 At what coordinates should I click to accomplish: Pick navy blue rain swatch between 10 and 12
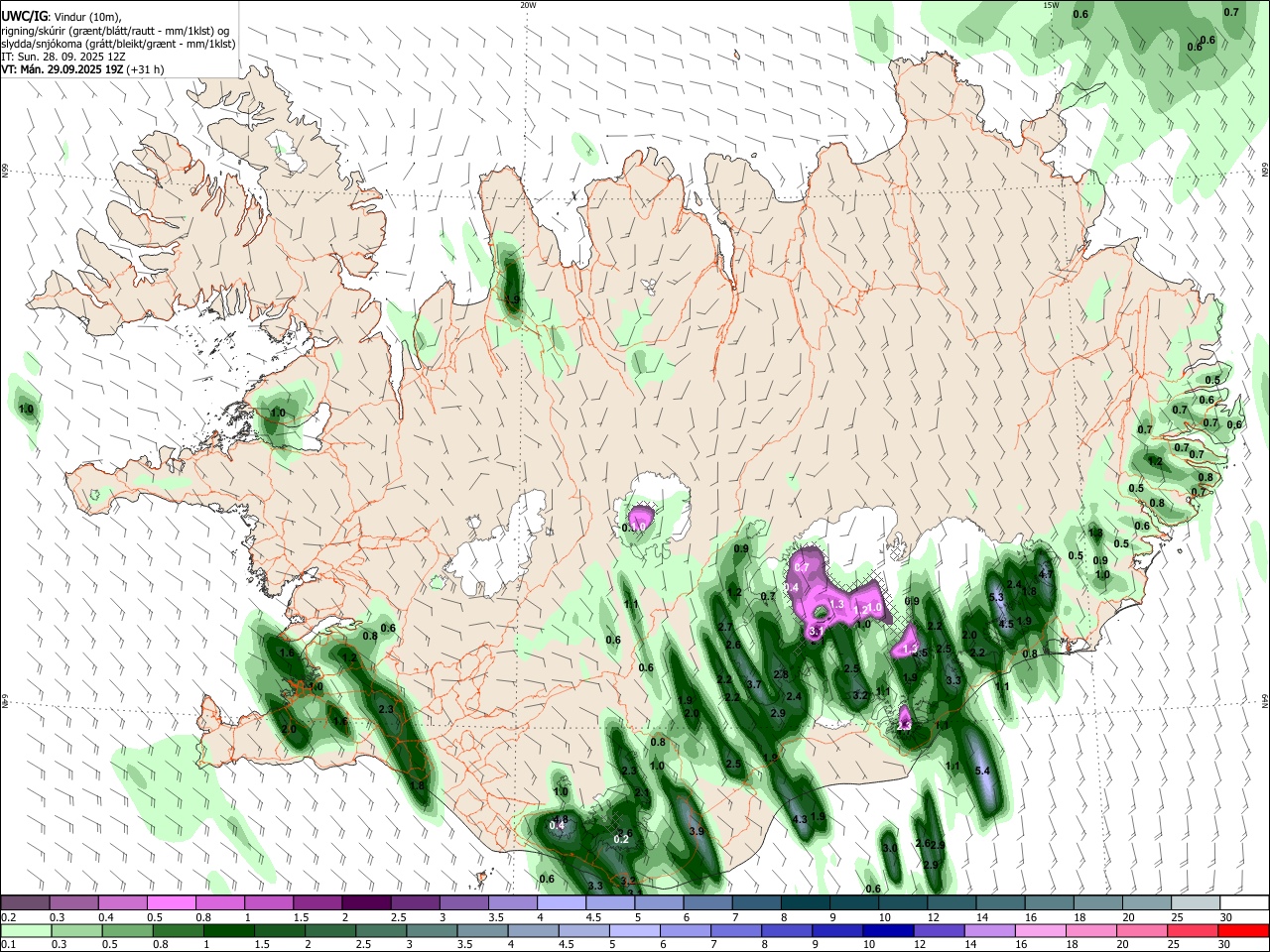click(x=889, y=930)
